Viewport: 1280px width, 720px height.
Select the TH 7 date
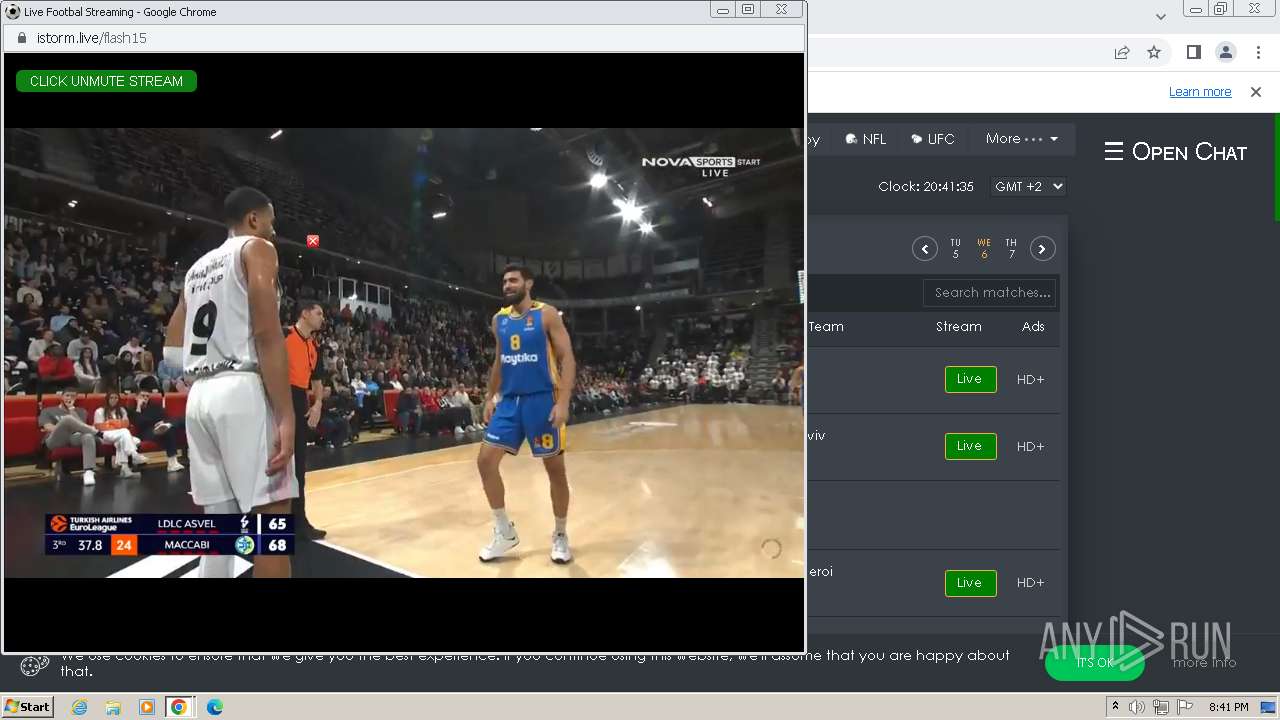coord(1011,249)
